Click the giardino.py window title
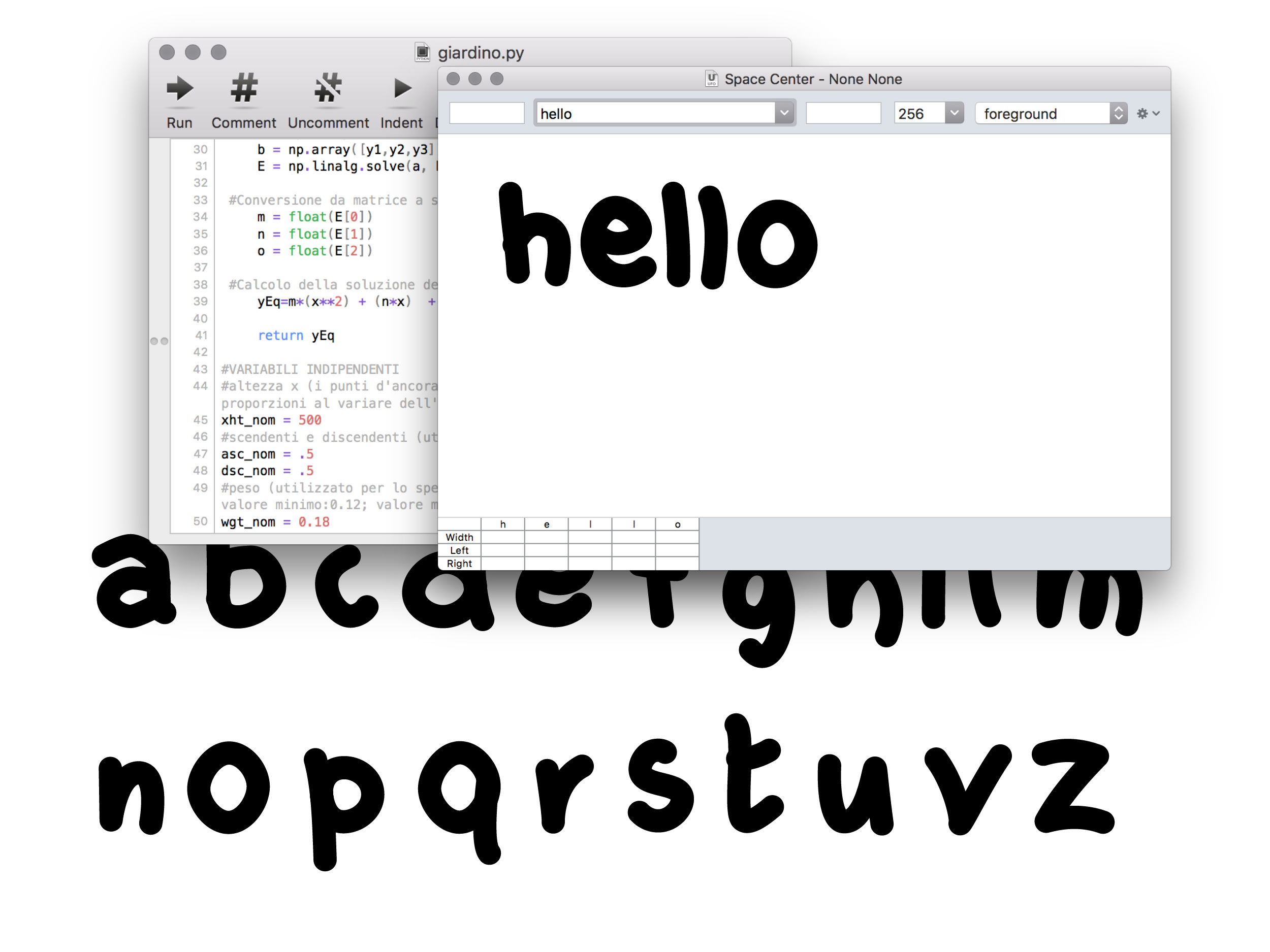 (481, 52)
